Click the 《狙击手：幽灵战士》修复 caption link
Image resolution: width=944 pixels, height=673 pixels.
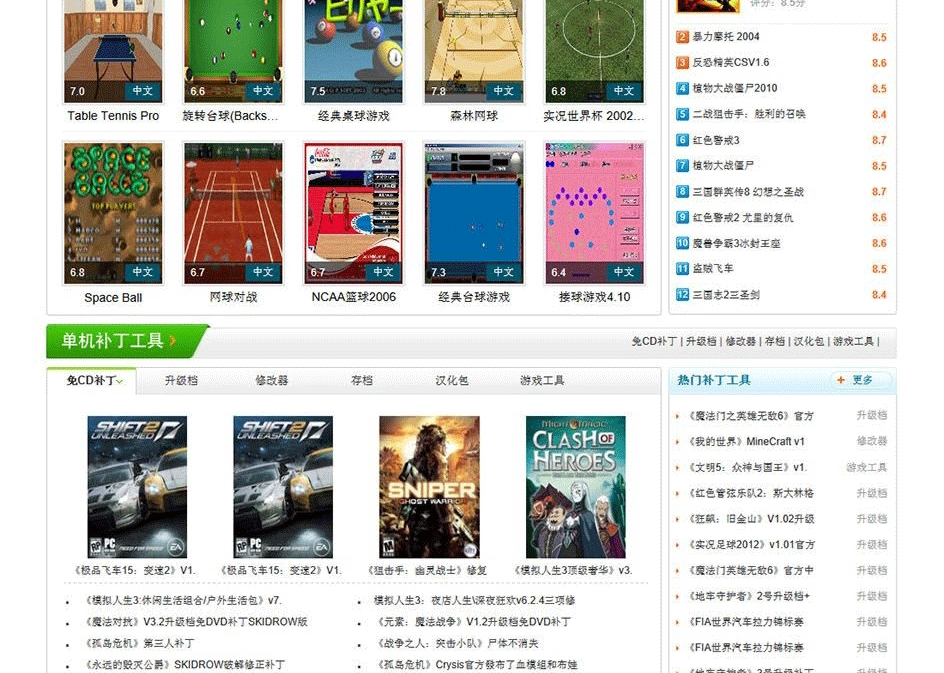point(427,570)
